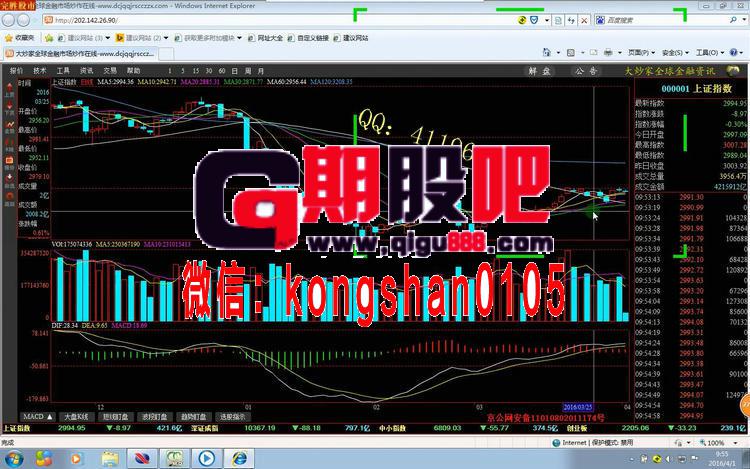The width and height of the screenshot is (750, 469).
Task: Click the printer icon in command bar
Action: (x=608, y=53)
